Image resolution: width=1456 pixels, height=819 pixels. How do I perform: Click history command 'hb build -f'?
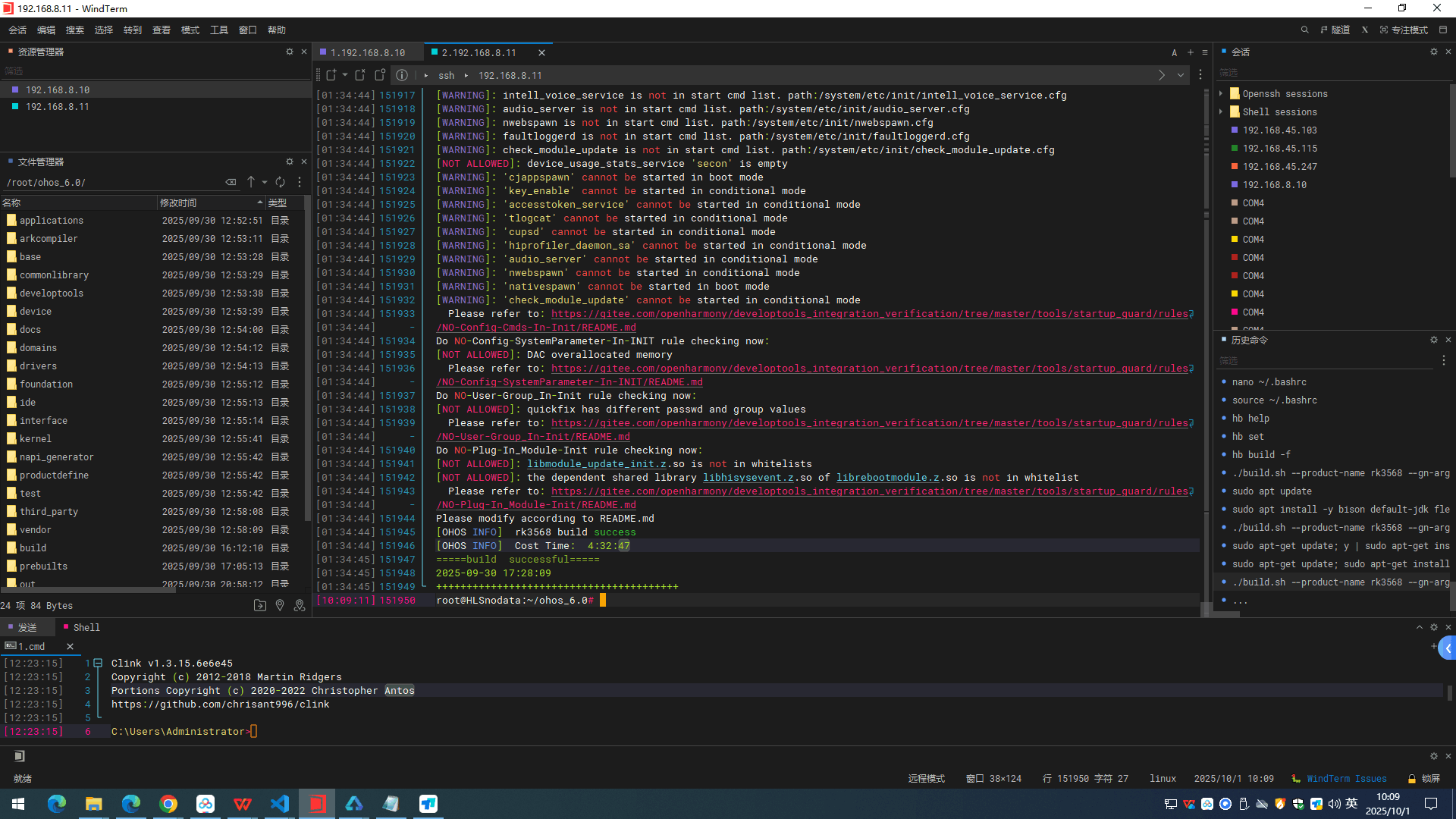click(1261, 455)
